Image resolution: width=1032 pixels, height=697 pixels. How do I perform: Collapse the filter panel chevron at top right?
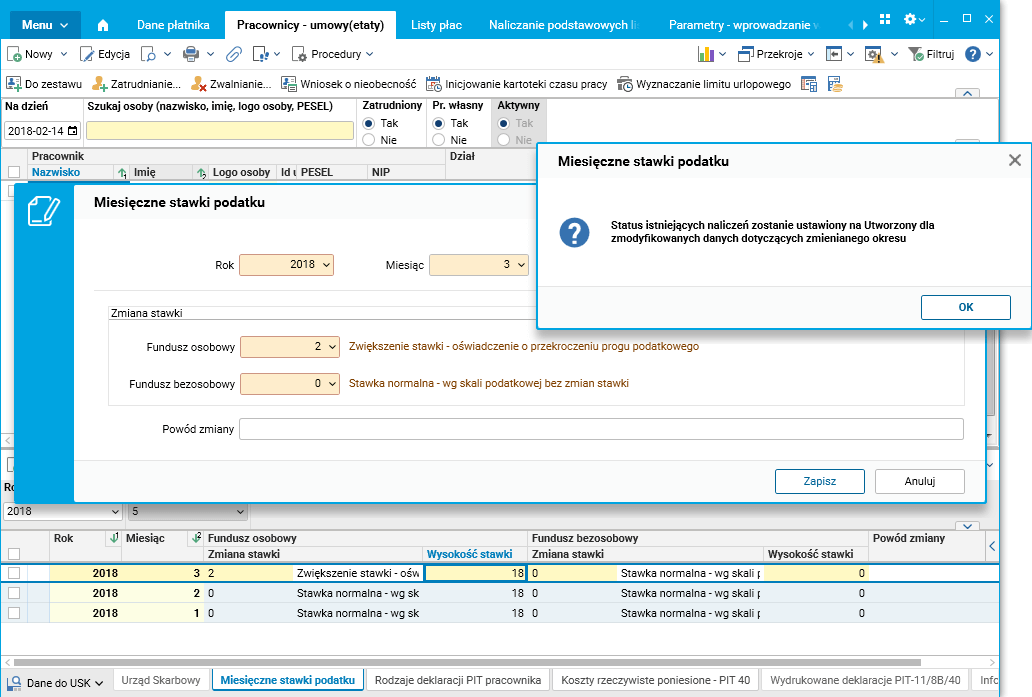point(968,93)
